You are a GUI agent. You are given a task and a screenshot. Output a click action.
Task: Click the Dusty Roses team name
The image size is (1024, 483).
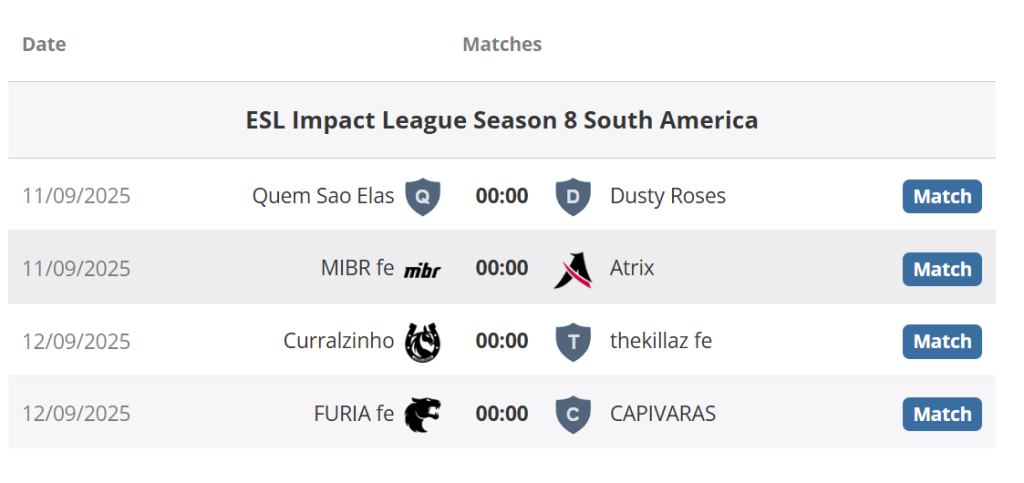(668, 196)
